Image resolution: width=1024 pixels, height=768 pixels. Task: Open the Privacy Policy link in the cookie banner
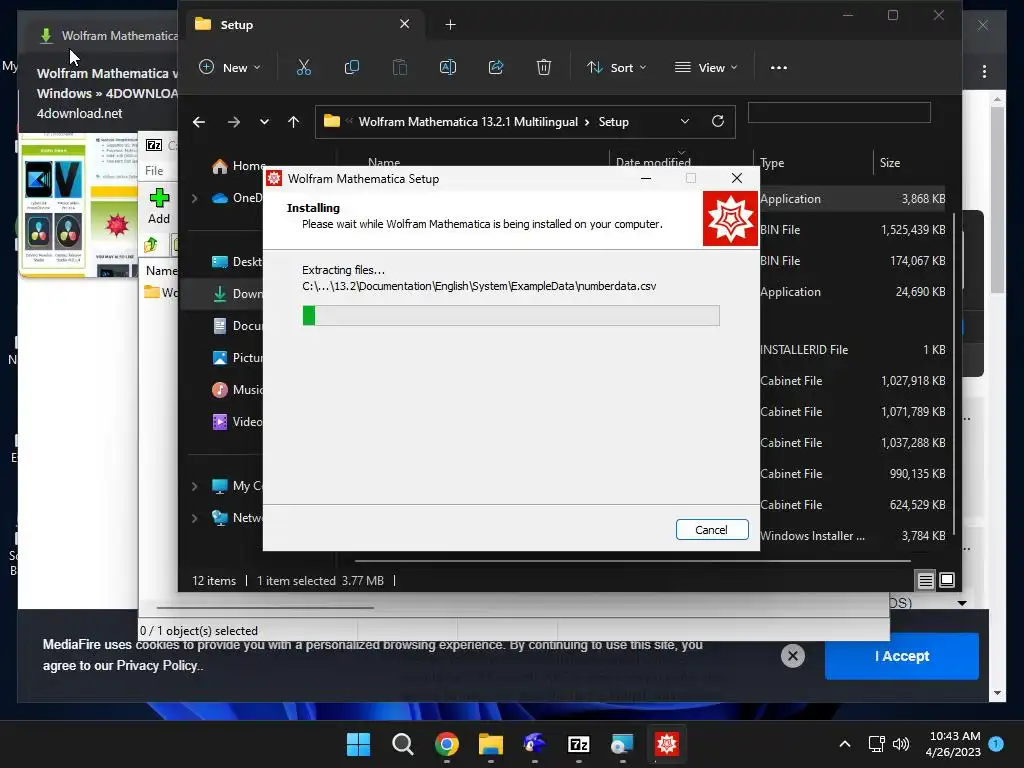[157, 665]
